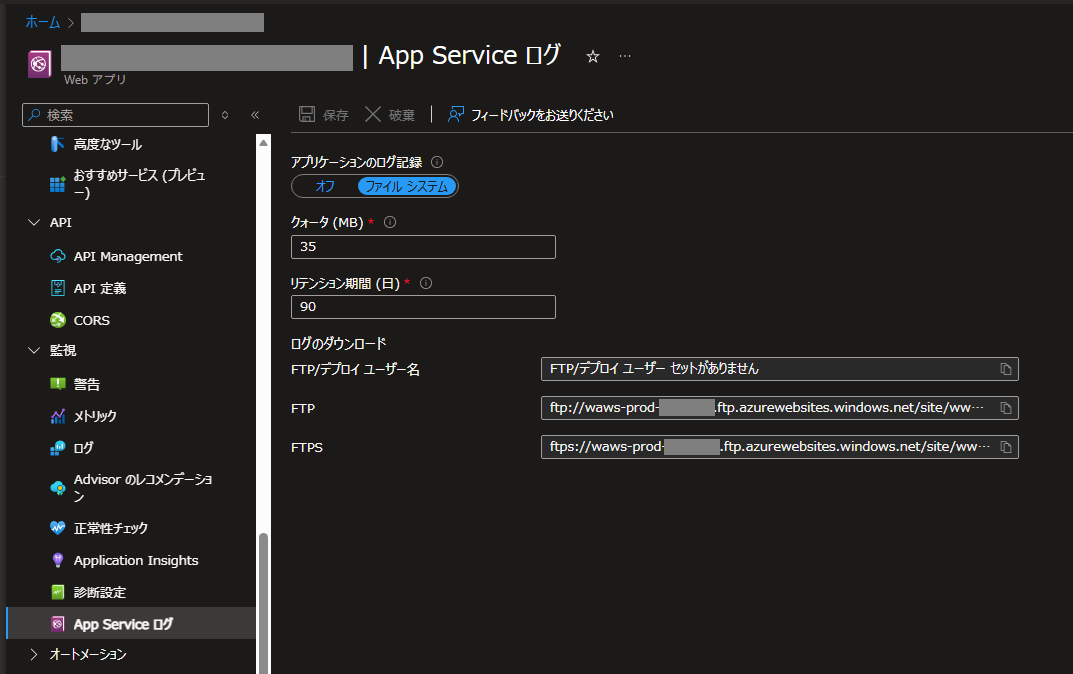Click the feedback person icon

point(456,114)
